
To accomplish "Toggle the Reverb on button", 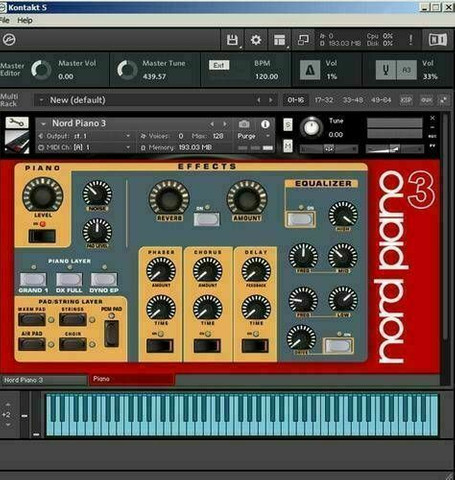I will point(207,219).
